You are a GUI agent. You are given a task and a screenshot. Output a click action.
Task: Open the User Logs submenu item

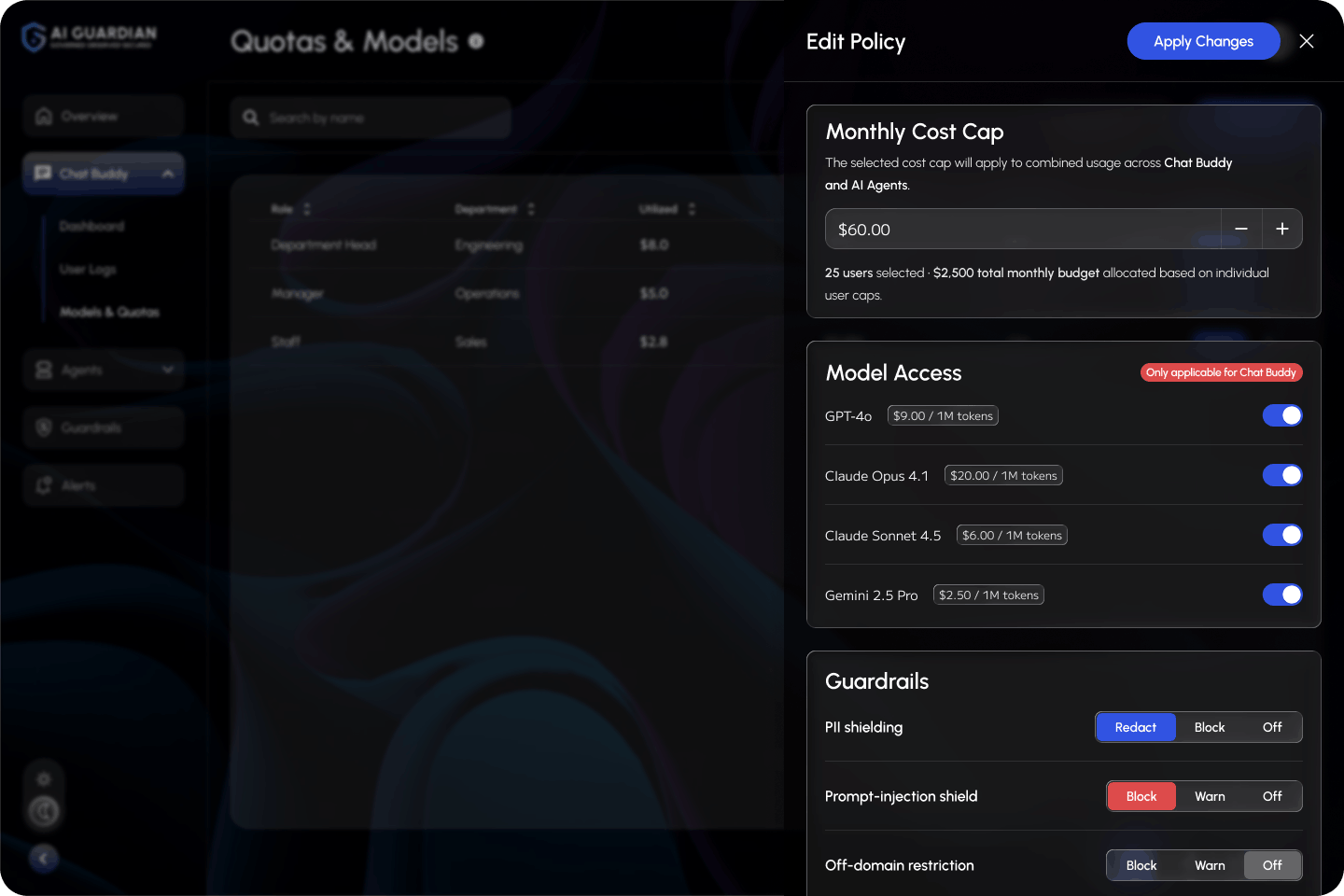click(88, 269)
